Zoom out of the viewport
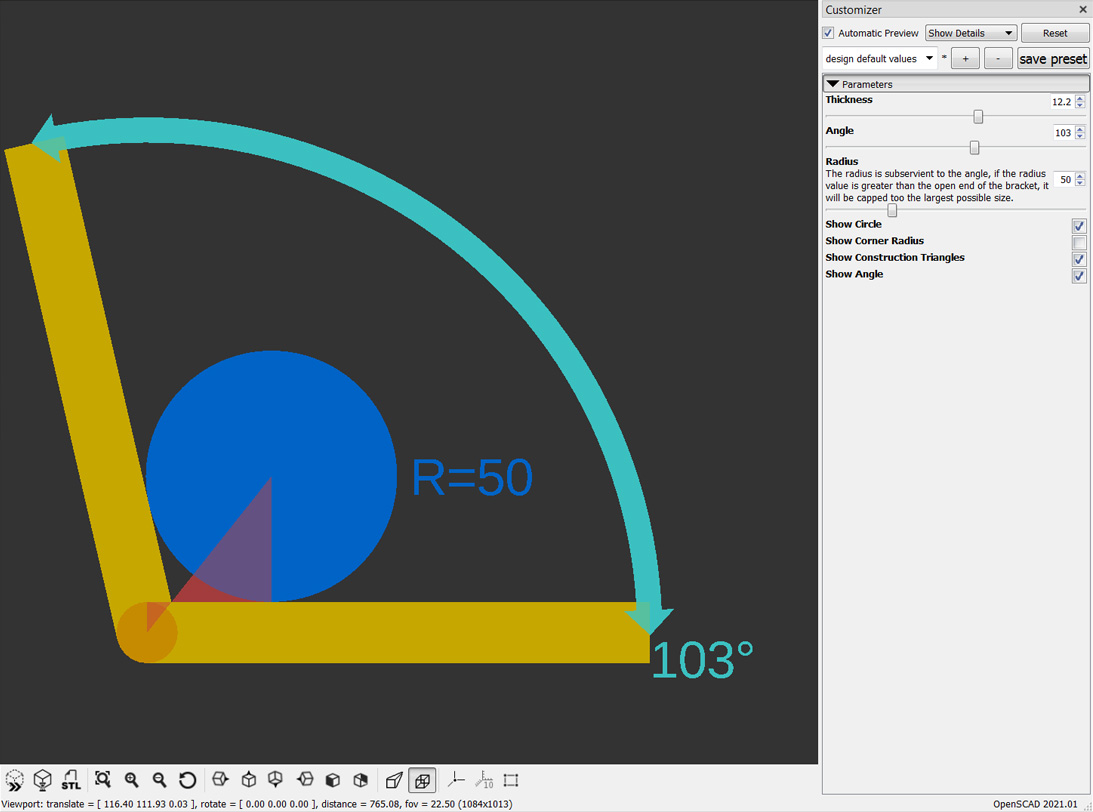 [159, 780]
